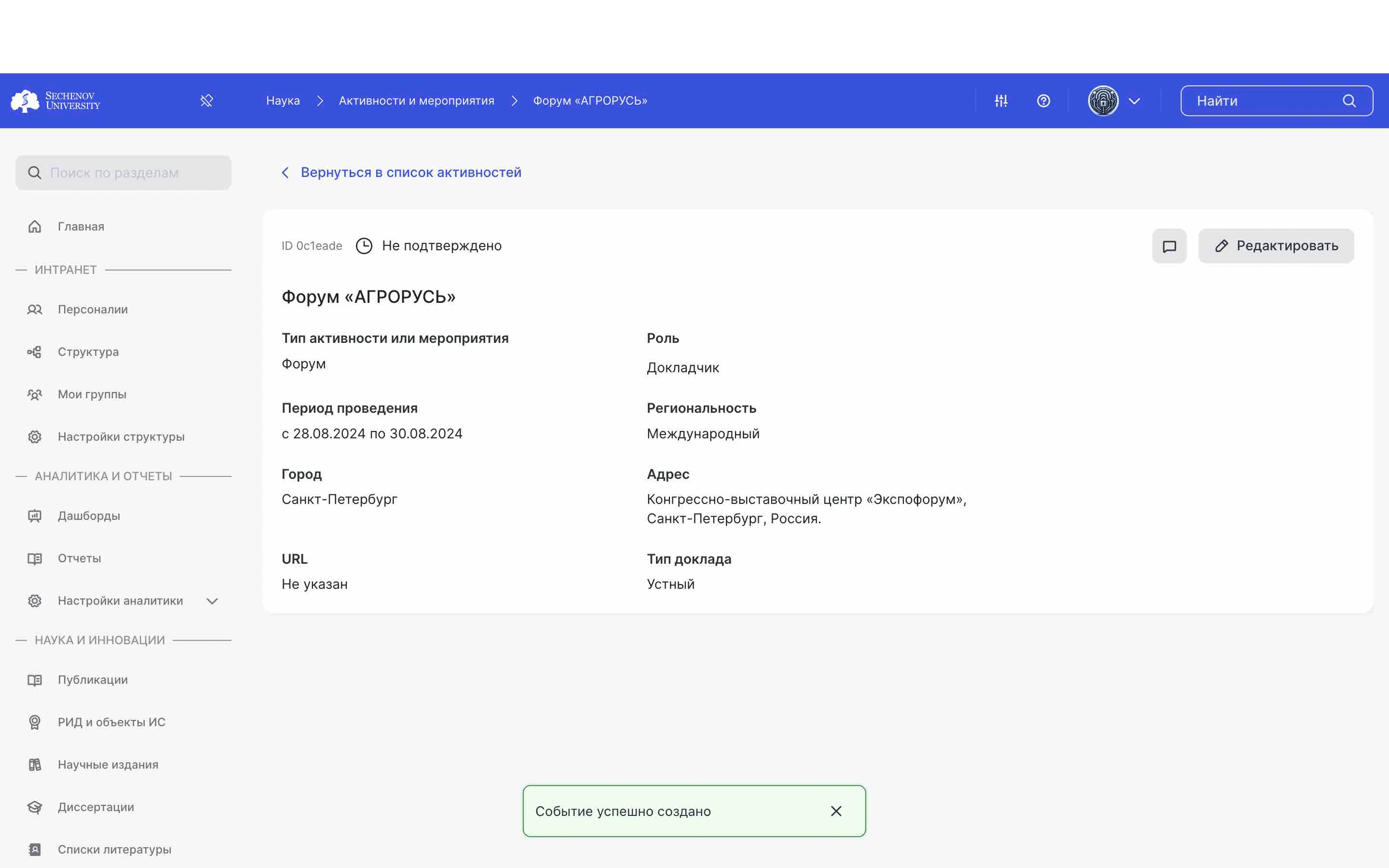1389x868 pixels.
Task: Click the Персоналии people icon
Action: coord(34,310)
